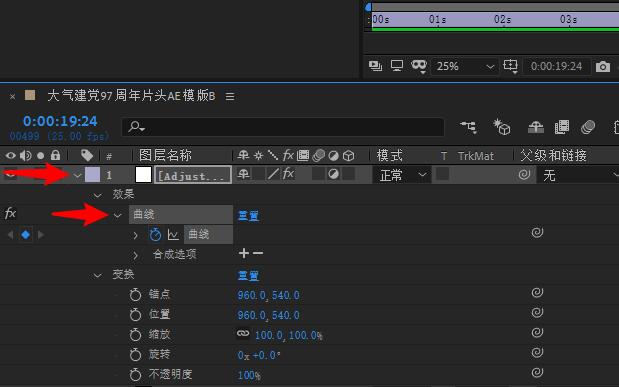This screenshot has width=619, height=387.
Task: Go to previous keyframe arrow
Action: pyautogui.click(x=11, y=235)
